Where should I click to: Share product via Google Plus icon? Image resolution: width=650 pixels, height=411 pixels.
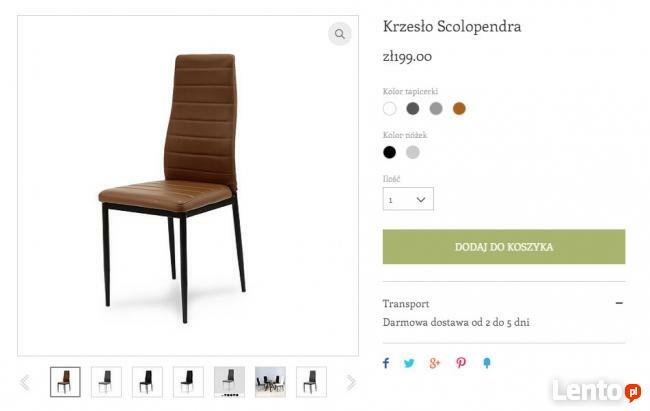point(434,363)
